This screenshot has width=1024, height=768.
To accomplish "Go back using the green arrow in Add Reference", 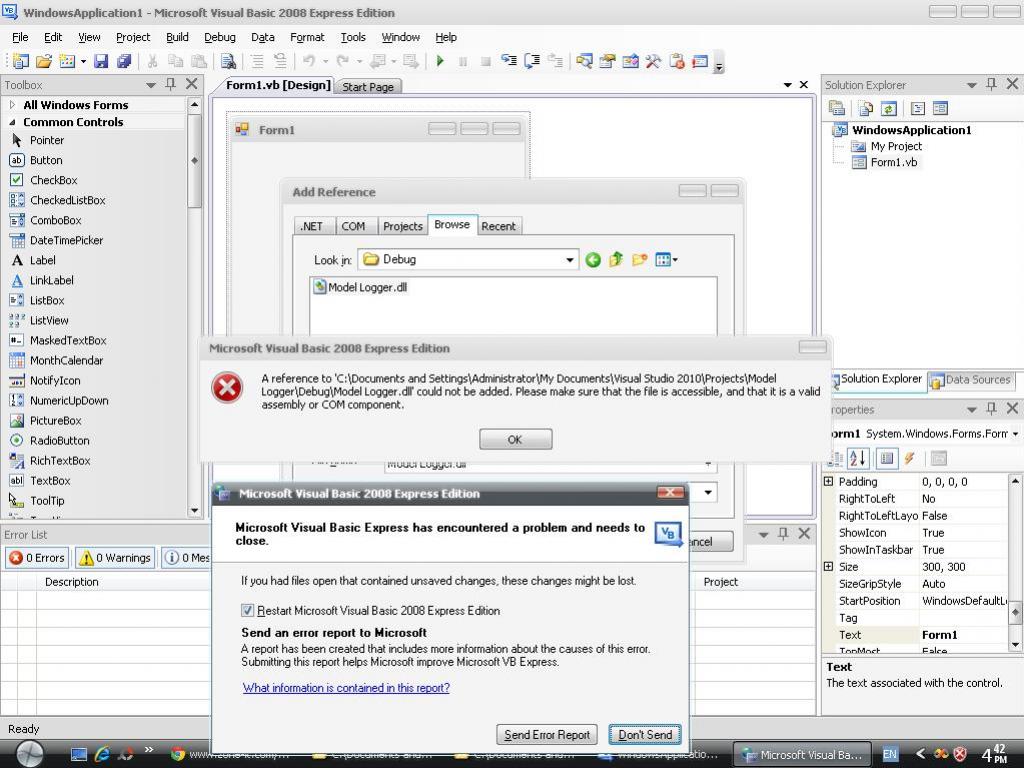I will point(593,260).
